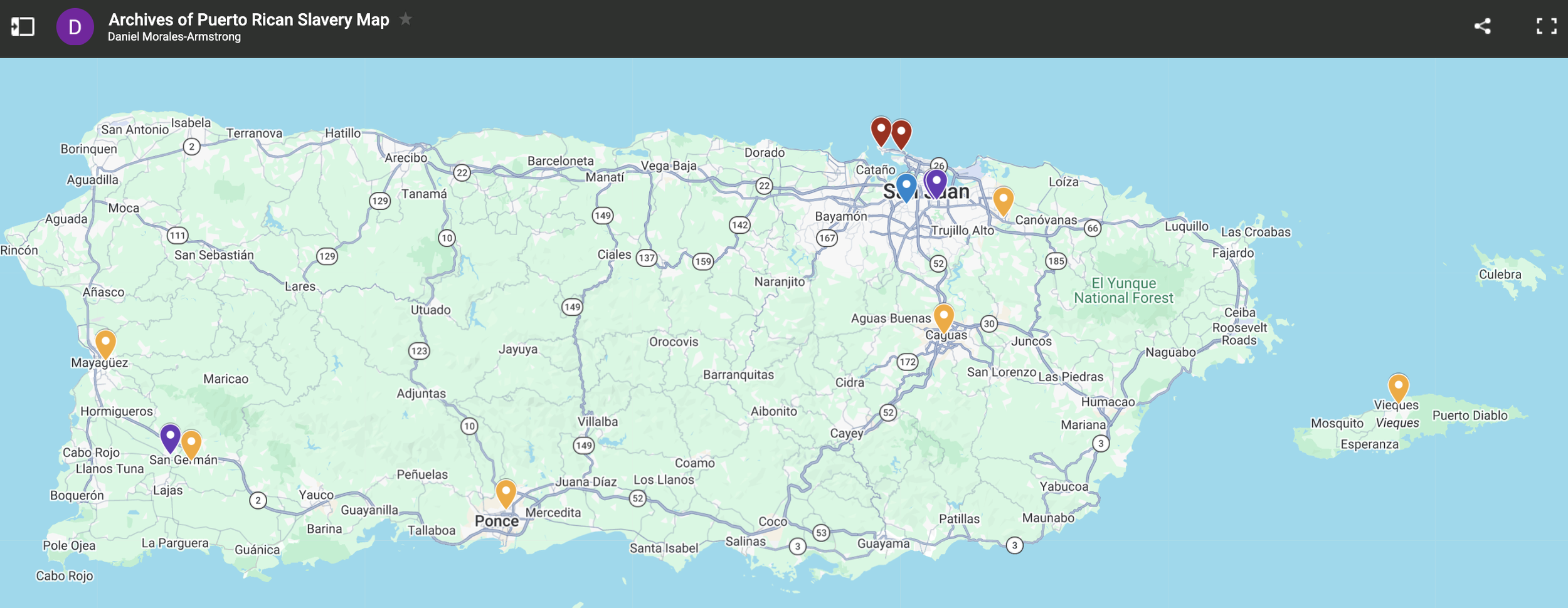
Task: Click the blue pin in San Juan
Action: click(906, 187)
